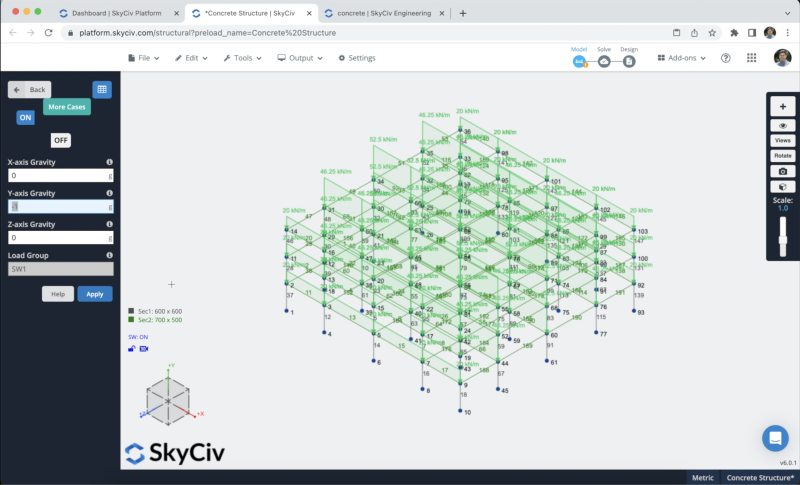This screenshot has height=485, width=800.
Task: Select the Concrete Structure | SkyCiv tab
Action: tap(250, 13)
